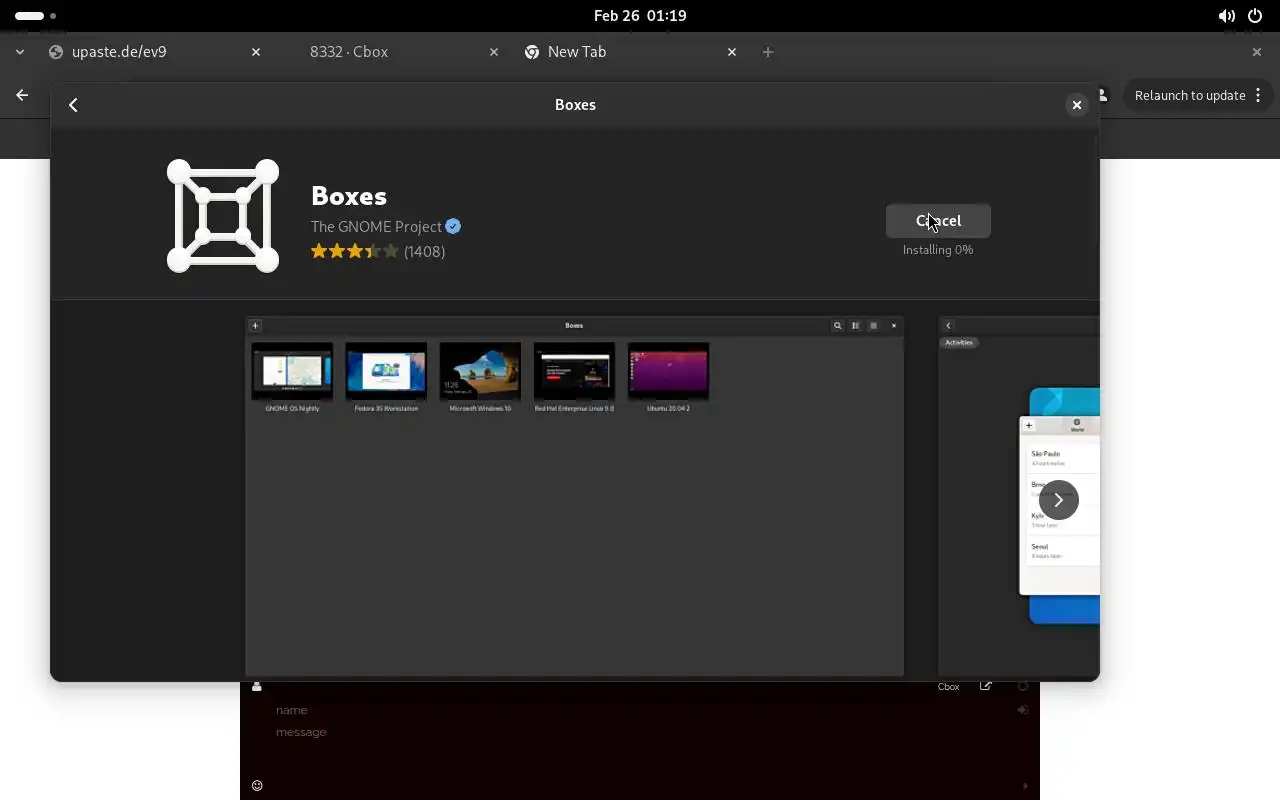This screenshot has height=800, width=1280.
Task: Open the clock and calendar menu
Action: (x=640, y=16)
